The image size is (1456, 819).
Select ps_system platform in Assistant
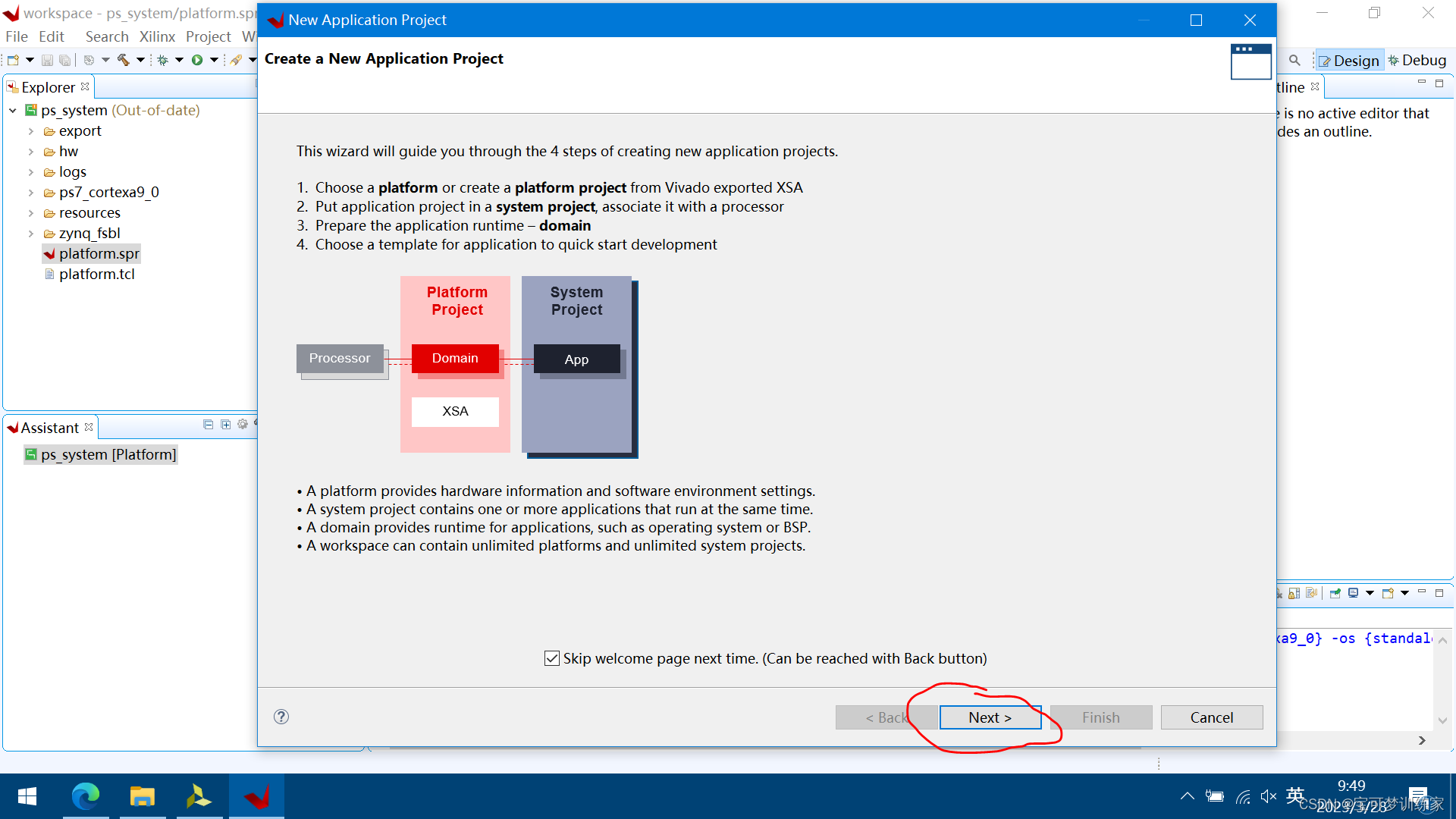pos(107,453)
